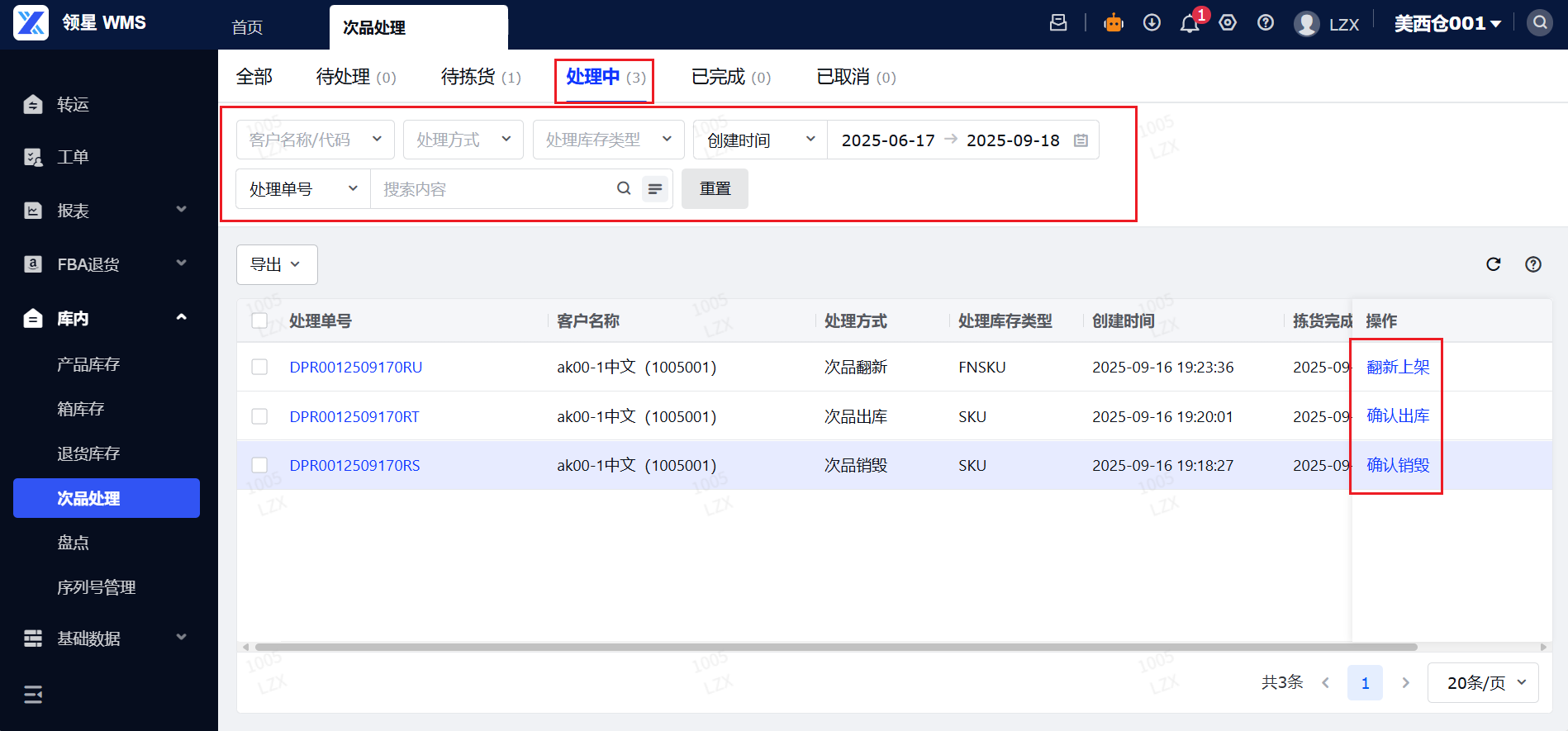This screenshot has width=1568, height=731.
Task: Go to the next page arrow
Action: (x=1405, y=683)
